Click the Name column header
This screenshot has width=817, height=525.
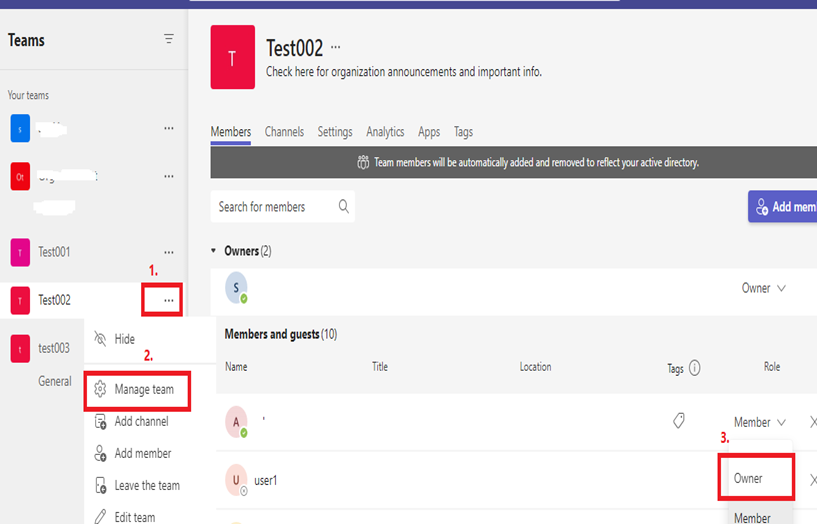(x=236, y=367)
